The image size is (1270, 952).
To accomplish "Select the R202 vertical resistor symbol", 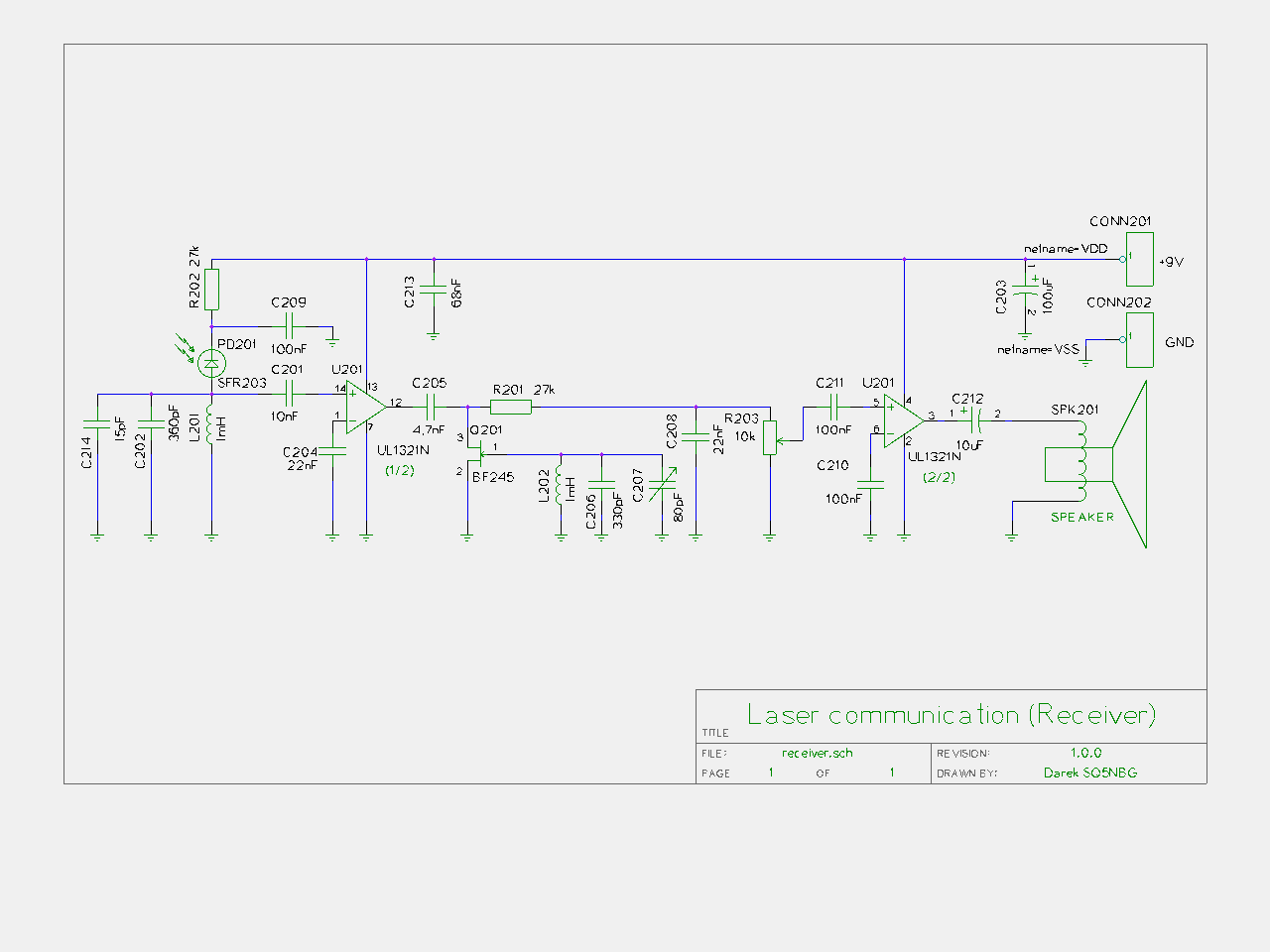I will (x=211, y=290).
